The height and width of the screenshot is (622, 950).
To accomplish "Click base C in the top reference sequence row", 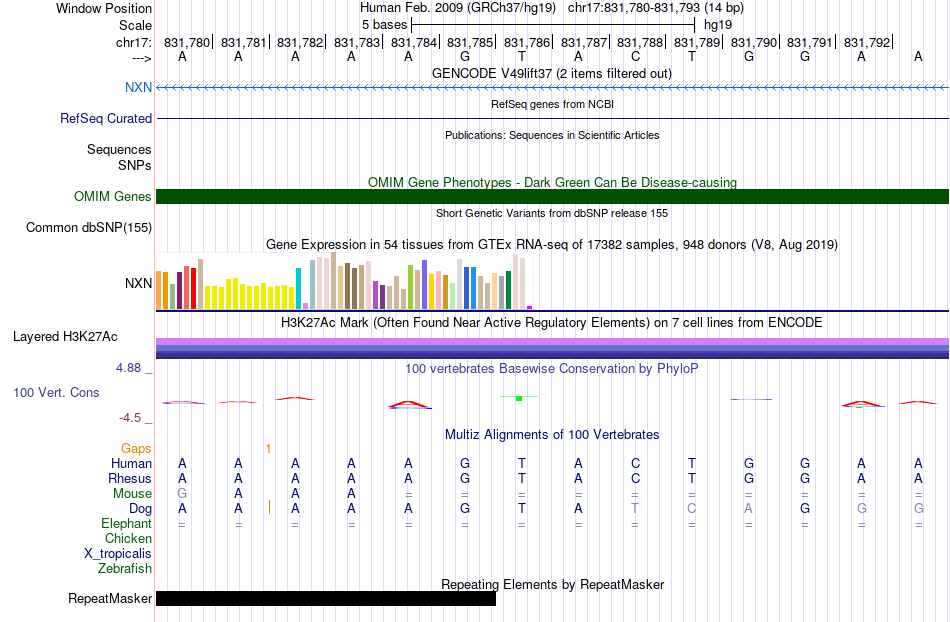I will pos(636,57).
